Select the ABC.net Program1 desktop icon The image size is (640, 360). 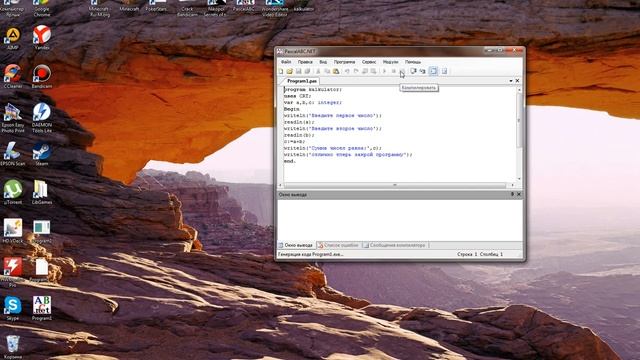coord(42,308)
